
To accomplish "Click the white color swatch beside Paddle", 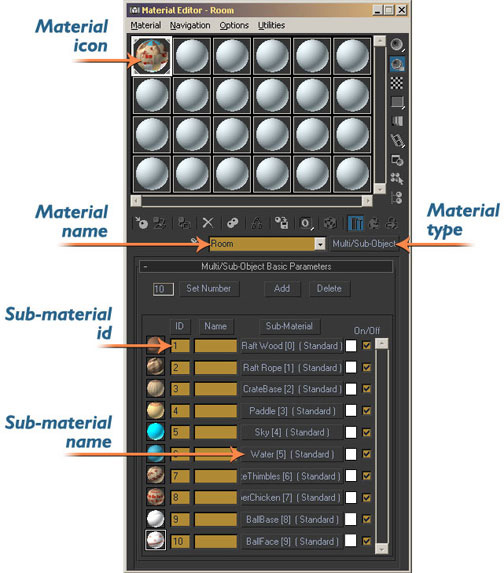I will tap(350, 410).
